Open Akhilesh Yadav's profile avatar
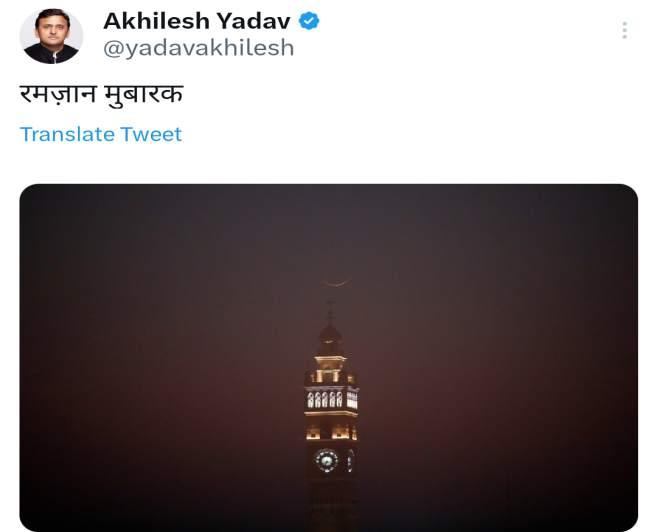 tap(51, 36)
